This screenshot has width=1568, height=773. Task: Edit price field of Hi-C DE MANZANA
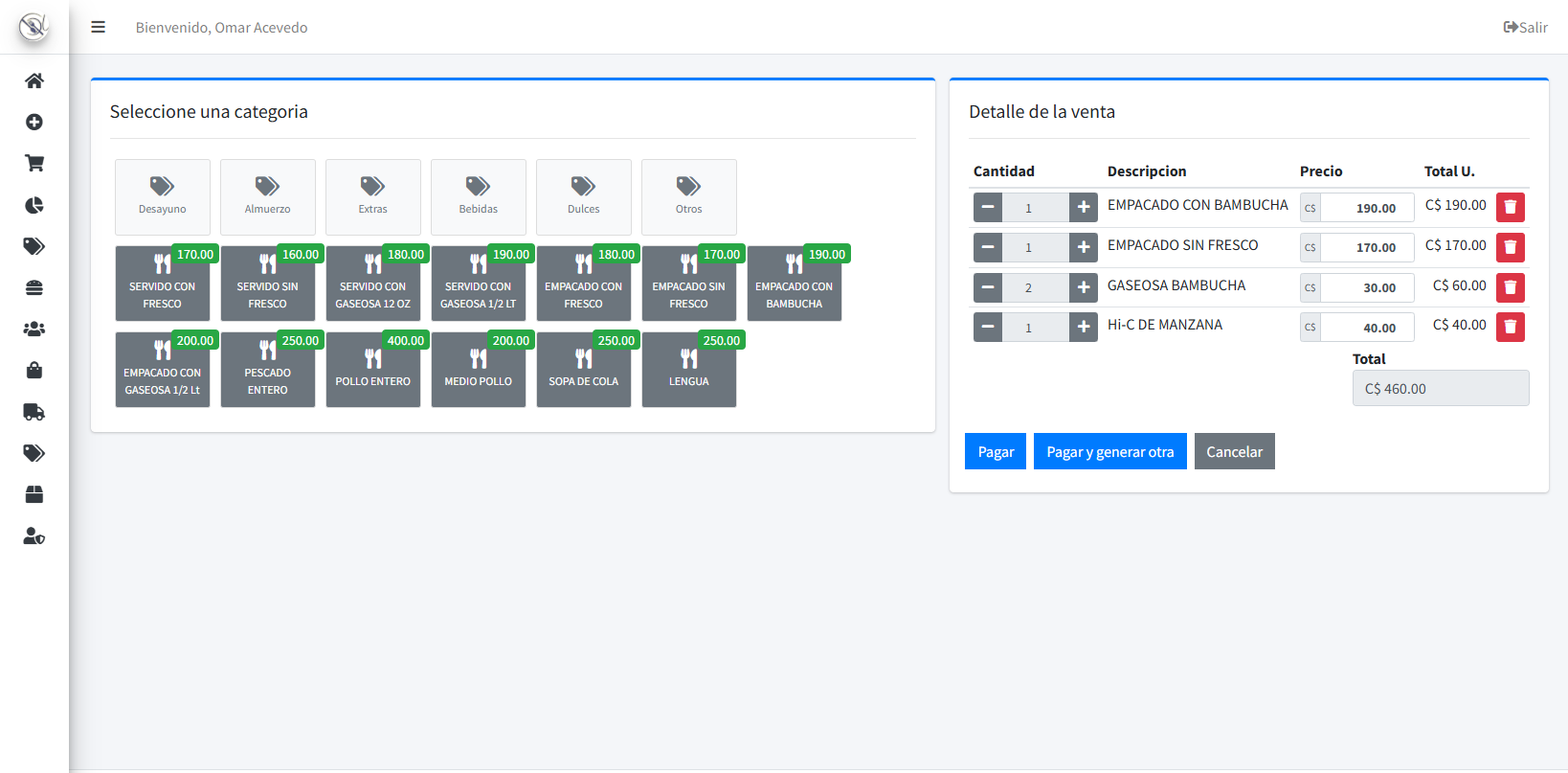1367,327
